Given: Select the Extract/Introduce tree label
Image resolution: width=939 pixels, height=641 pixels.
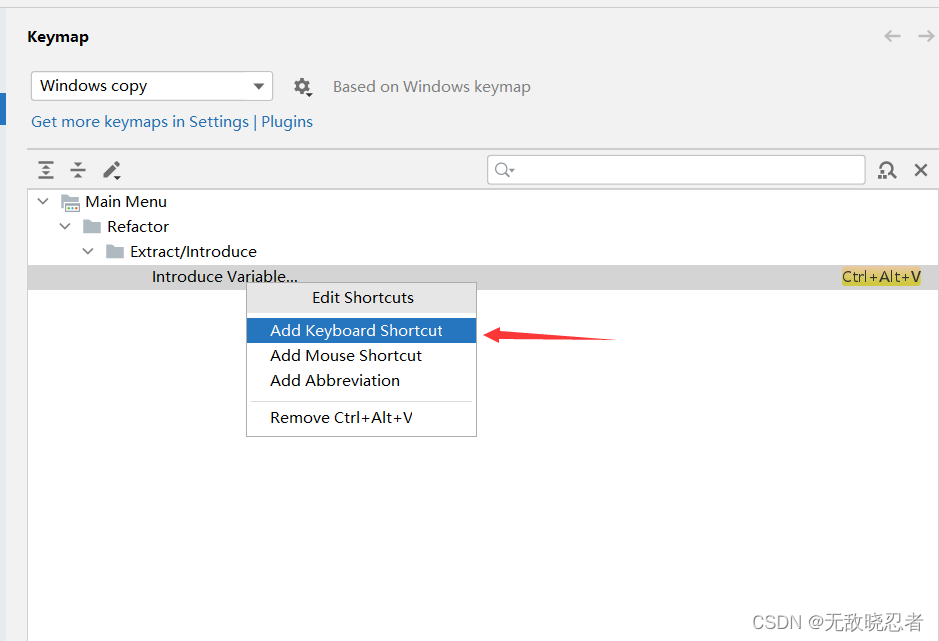Looking at the screenshot, I should point(193,252).
